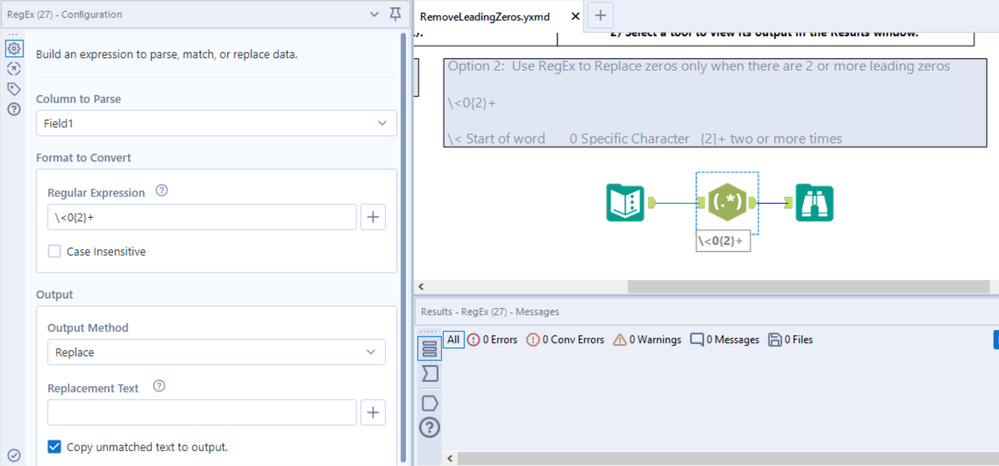
Task: Open the Annotation tag icon in sidebar
Action: point(13,89)
